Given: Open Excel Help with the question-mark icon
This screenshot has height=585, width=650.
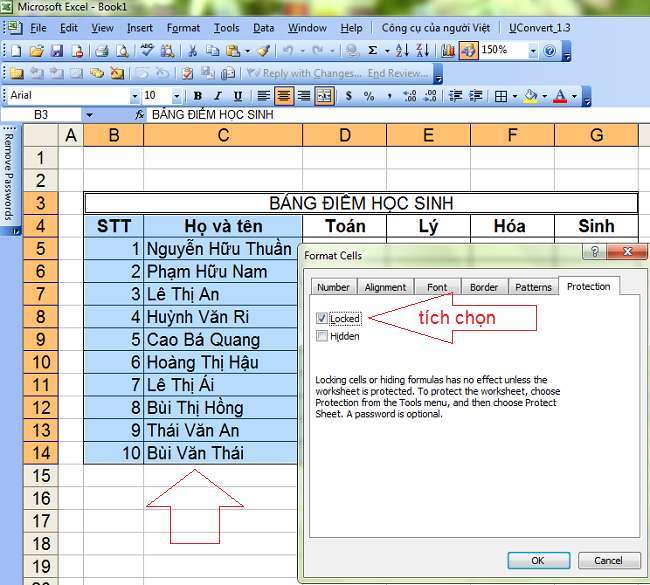Looking at the screenshot, I should pos(550,51).
